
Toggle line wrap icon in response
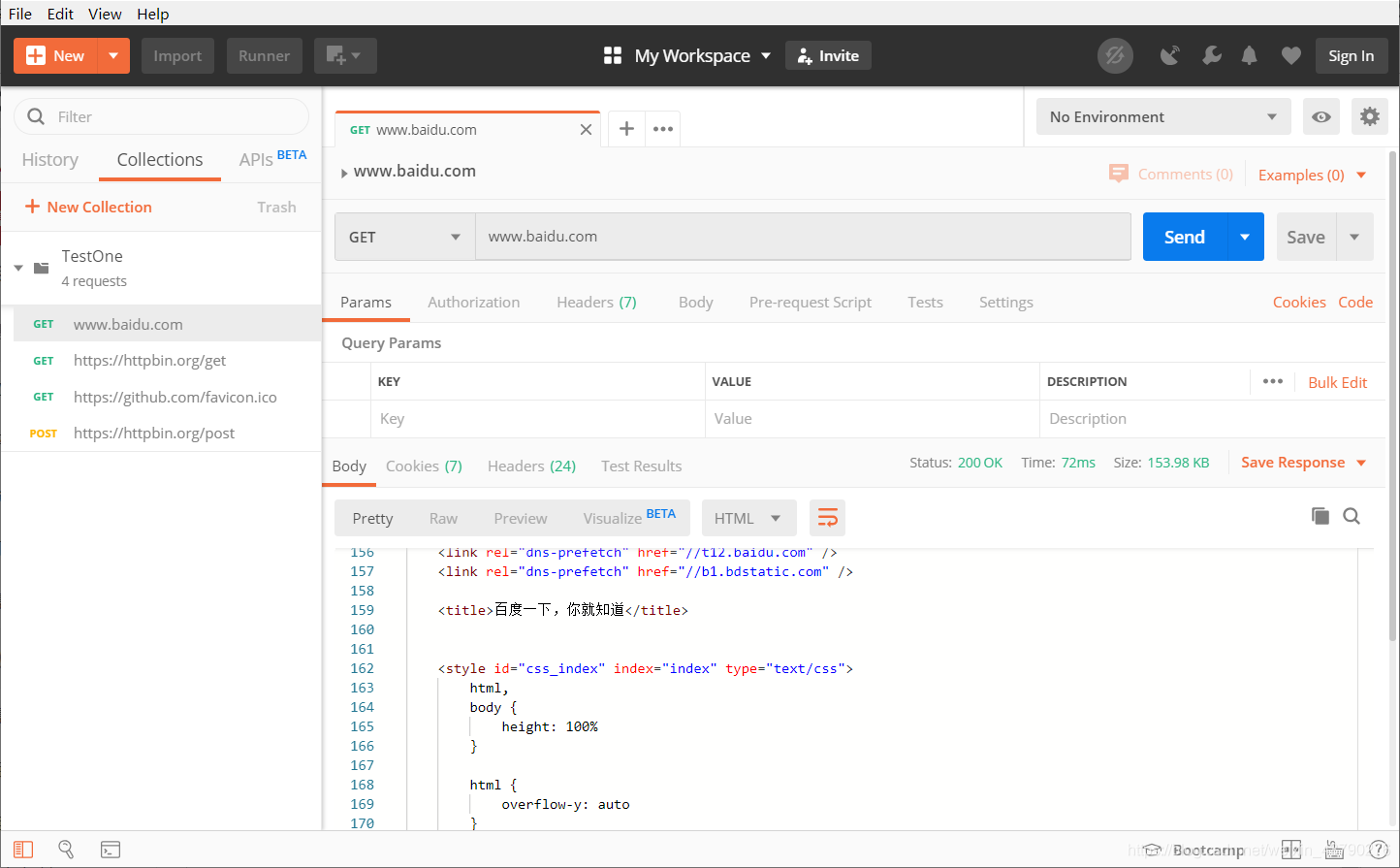tap(828, 518)
